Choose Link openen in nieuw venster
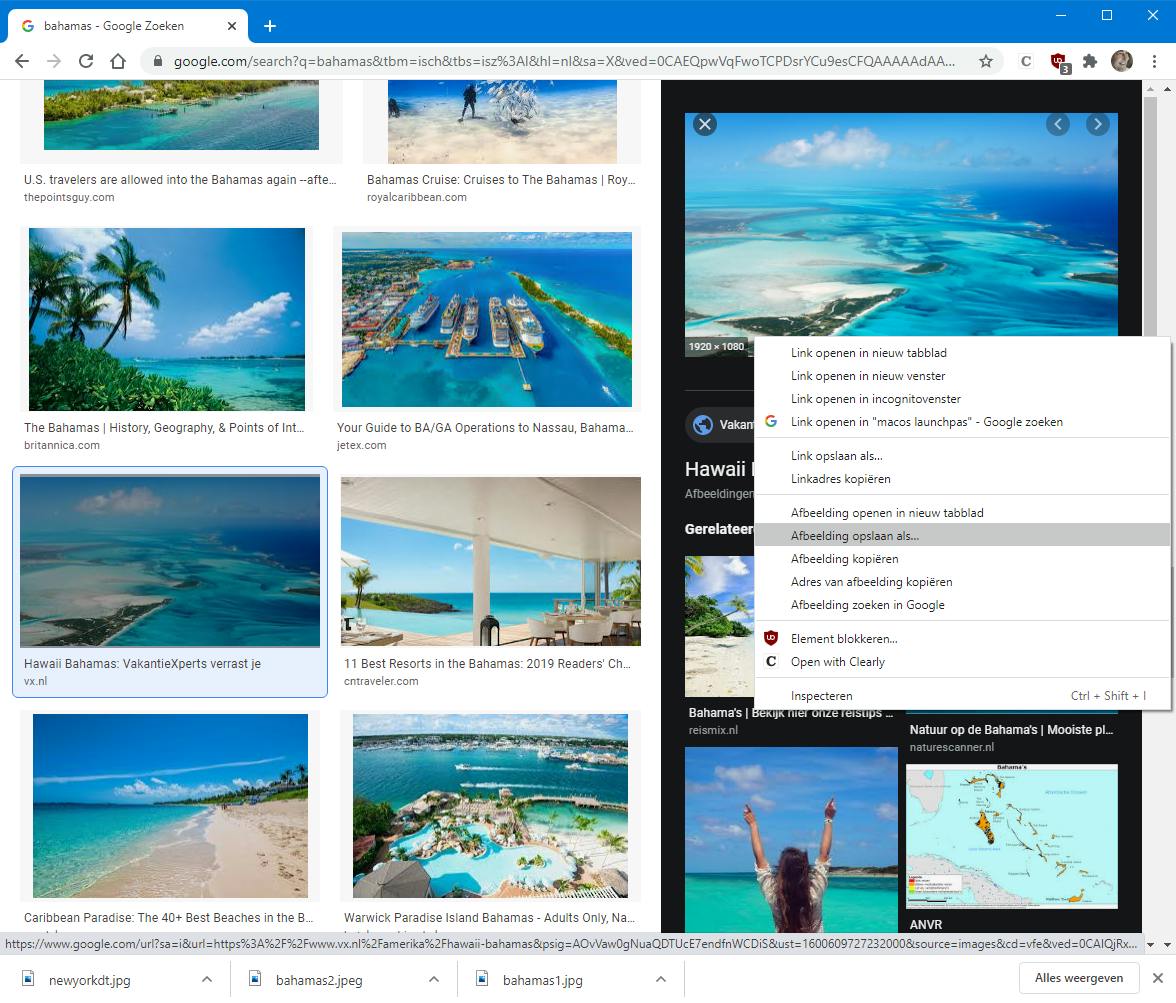Screen dimensions: 1176x1003 pos(962,376)
